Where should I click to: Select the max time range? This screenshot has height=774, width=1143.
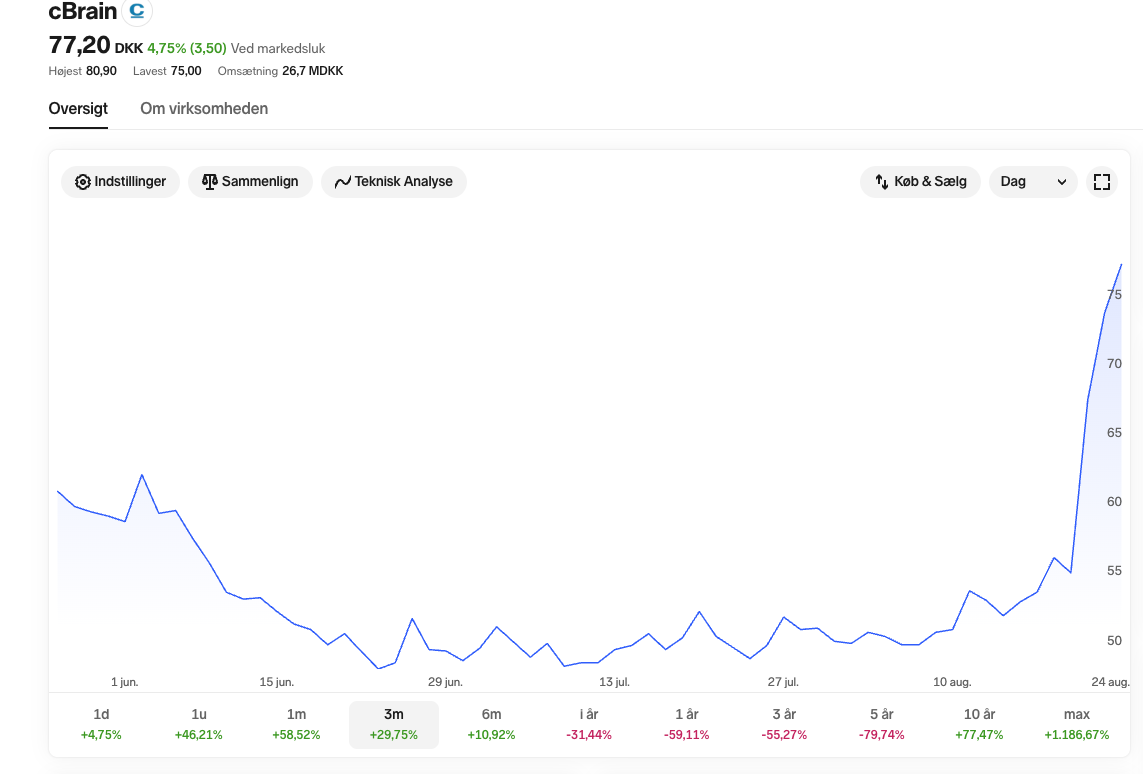1077,724
